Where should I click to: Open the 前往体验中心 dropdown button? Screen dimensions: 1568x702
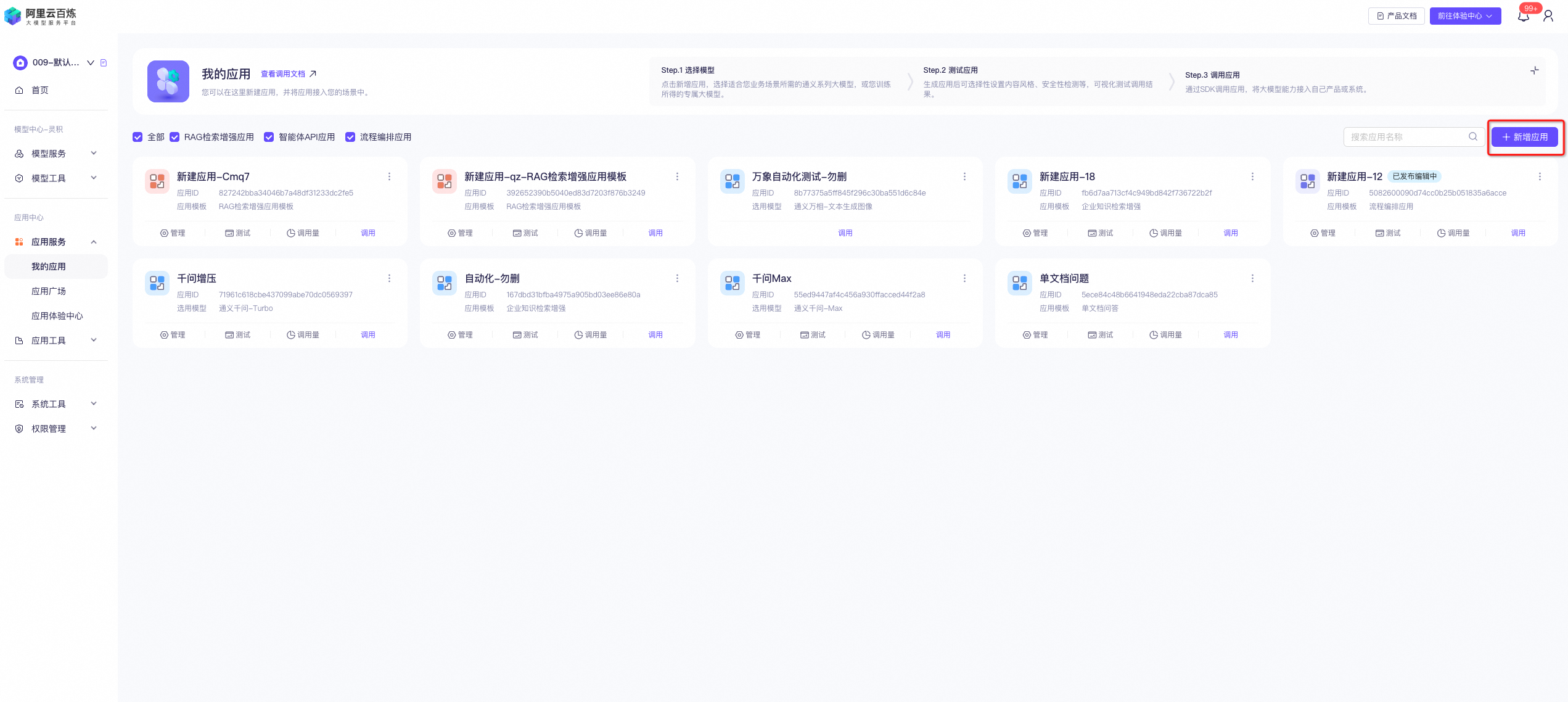(1465, 16)
